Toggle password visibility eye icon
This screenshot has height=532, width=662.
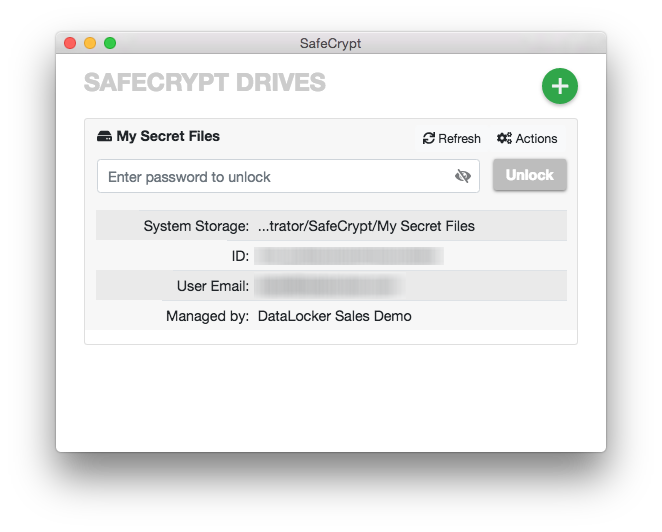coord(463,176)
